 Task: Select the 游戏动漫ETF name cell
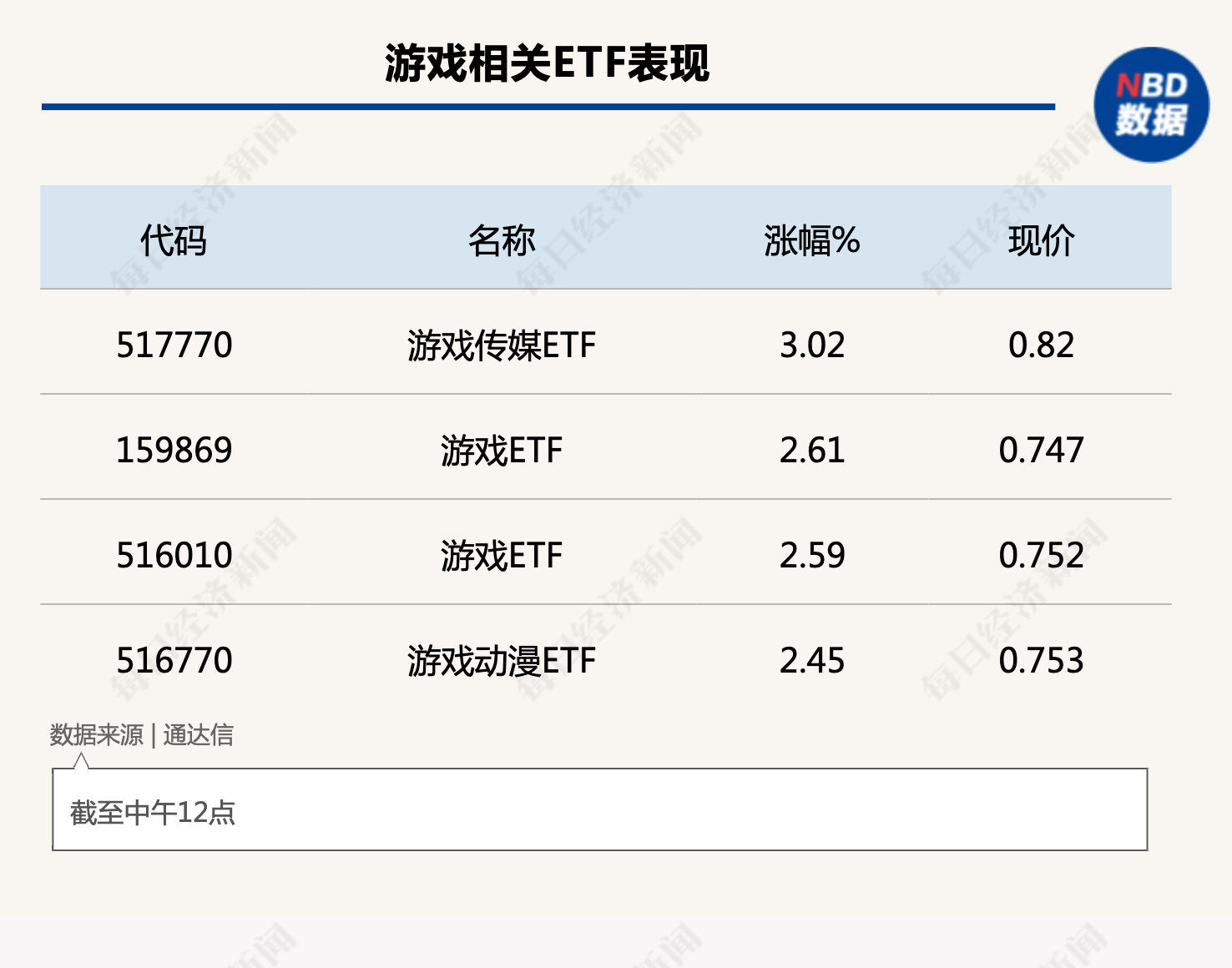pos(502,661)
